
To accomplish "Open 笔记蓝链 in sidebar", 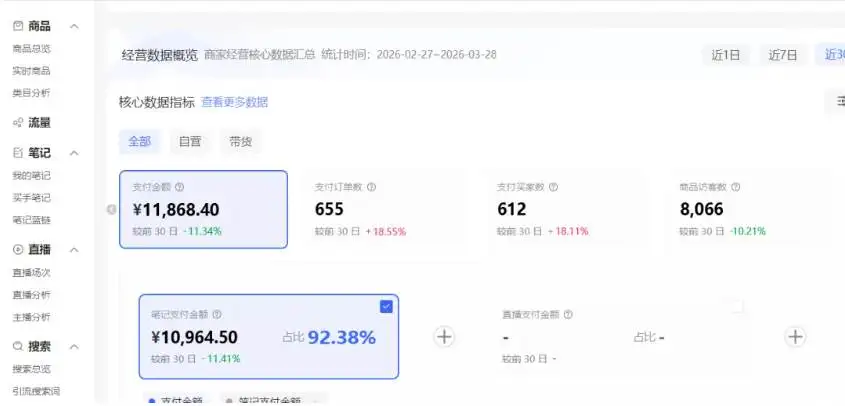I will coord(31,220).
